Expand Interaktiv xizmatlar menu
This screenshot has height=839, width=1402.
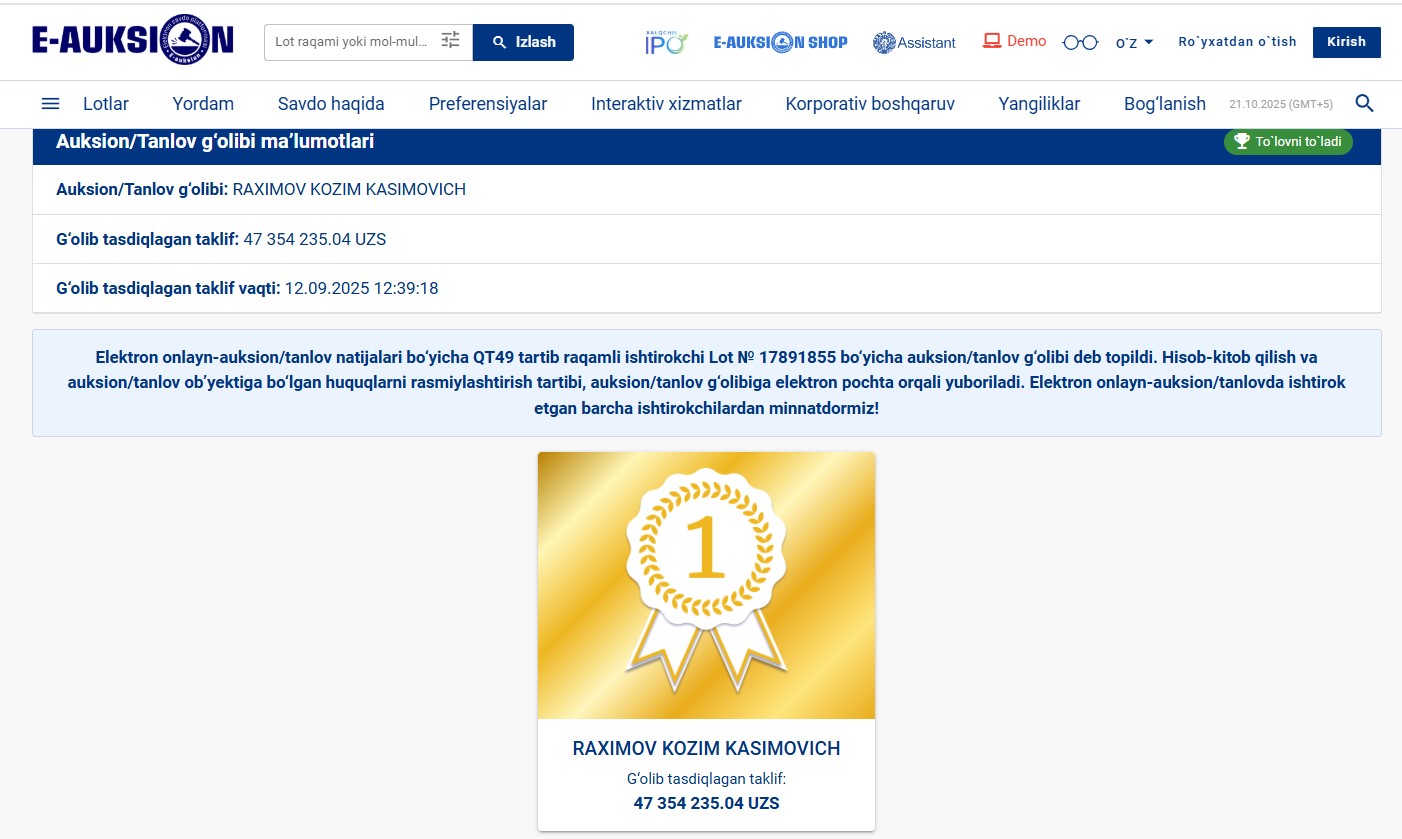point(666,104)
